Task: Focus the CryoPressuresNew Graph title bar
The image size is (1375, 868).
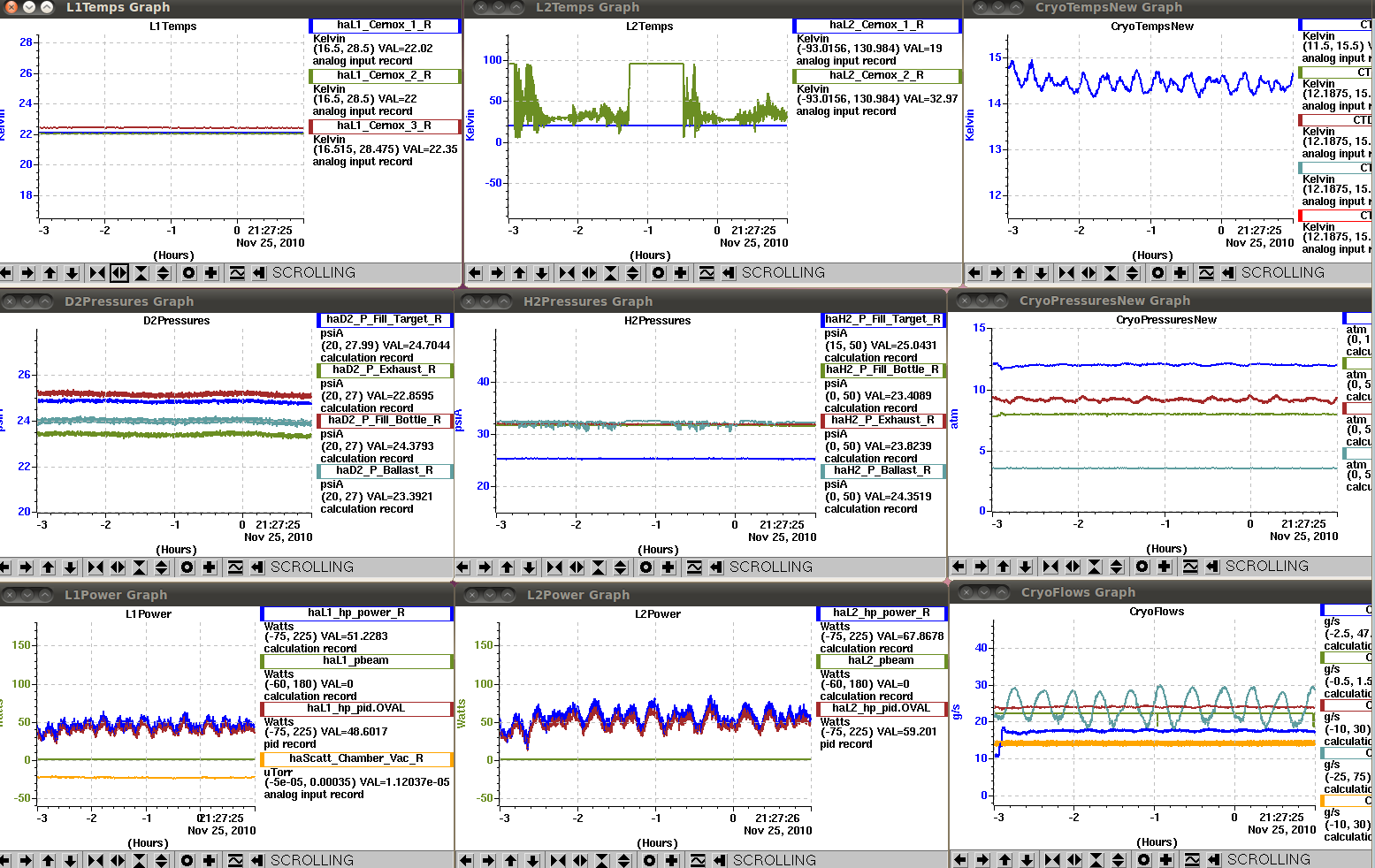Action: pyautogui.click(x=1161, y=301)
